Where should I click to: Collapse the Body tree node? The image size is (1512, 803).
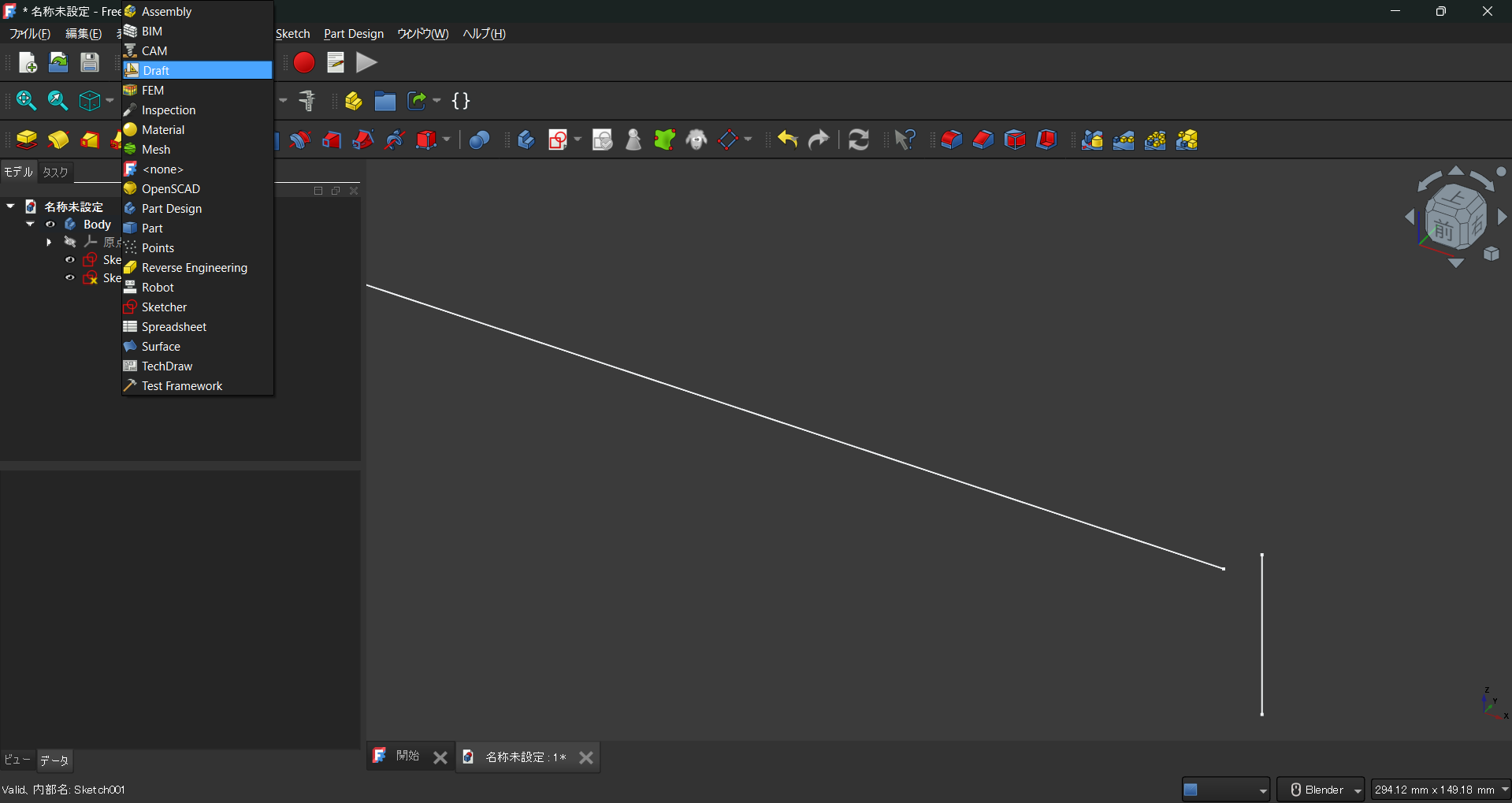(30, 225)
